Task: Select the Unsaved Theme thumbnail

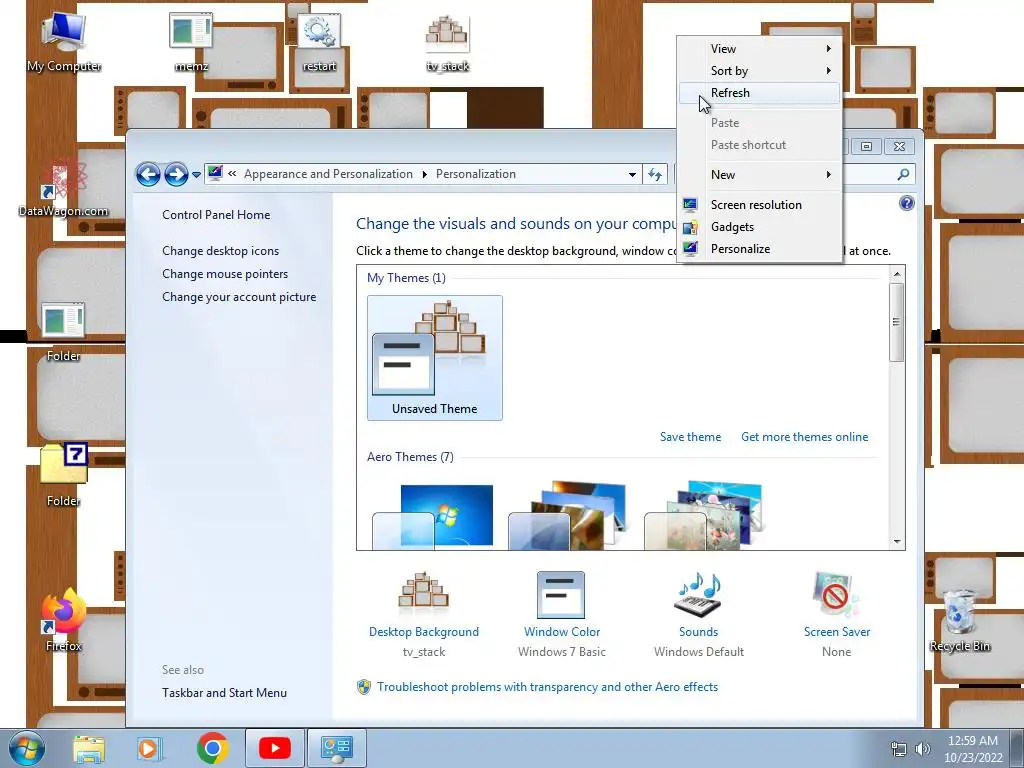Action: 435,358
